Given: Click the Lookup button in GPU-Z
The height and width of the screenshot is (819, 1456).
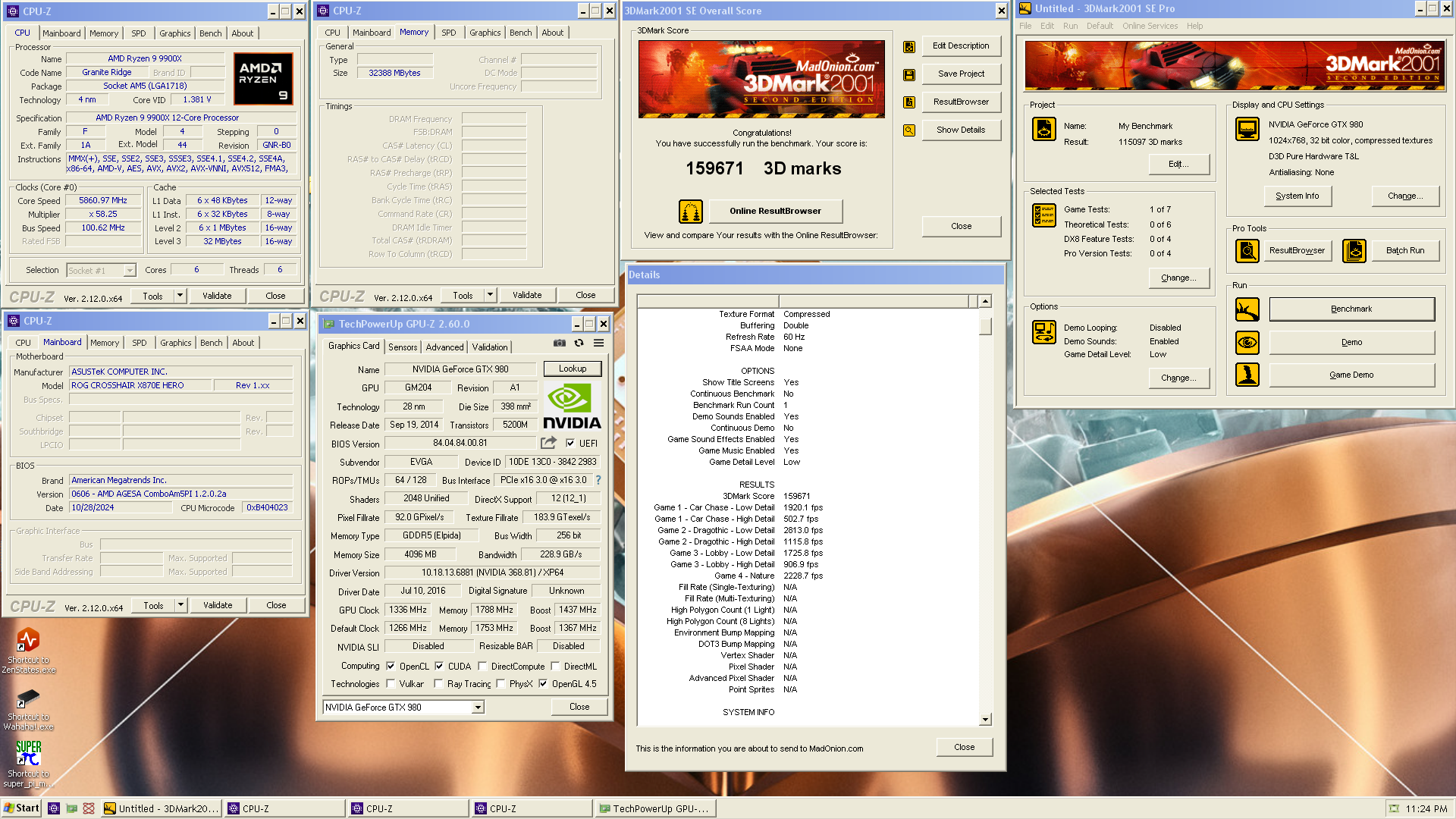Looking at the screenshot, I should pyautogui.click(x=573, y=369).
